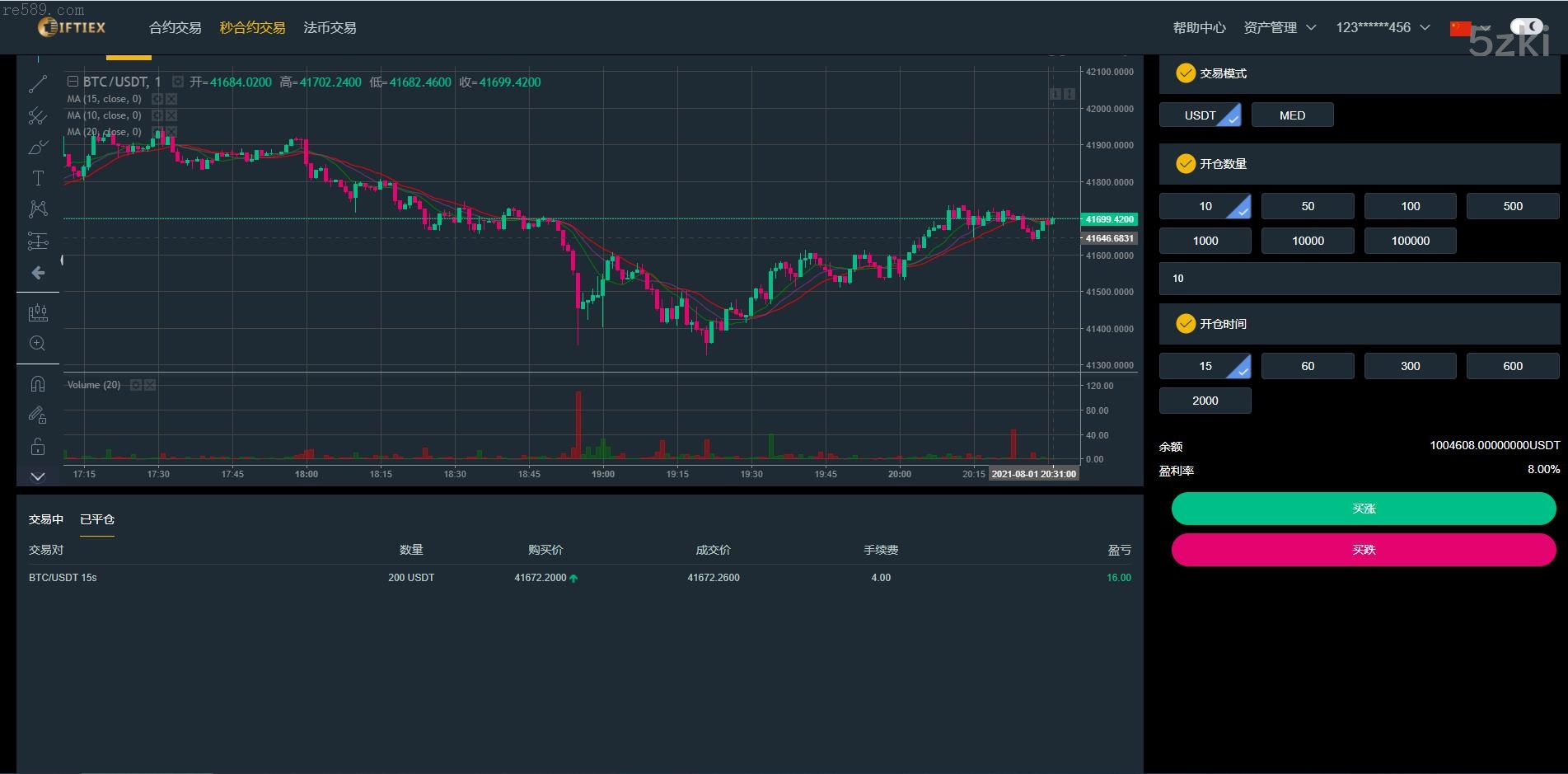Open the language flag dropdown
Image resolution: width=1568 pixels, height=774 pixels.
click(x=1461, y=28)
